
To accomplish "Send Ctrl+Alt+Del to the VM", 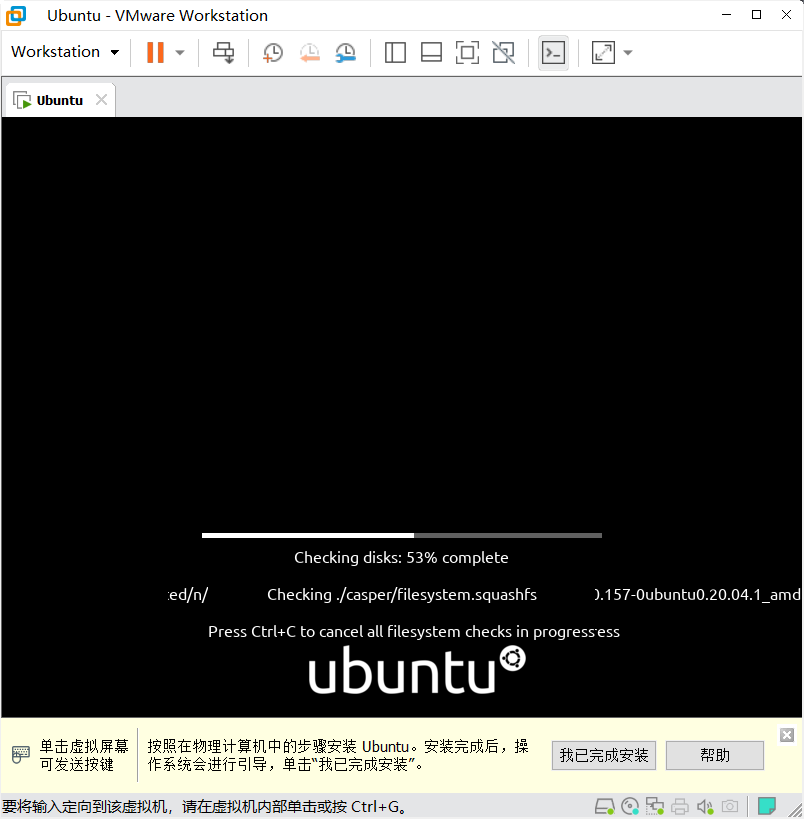I will tap(224, 52).
